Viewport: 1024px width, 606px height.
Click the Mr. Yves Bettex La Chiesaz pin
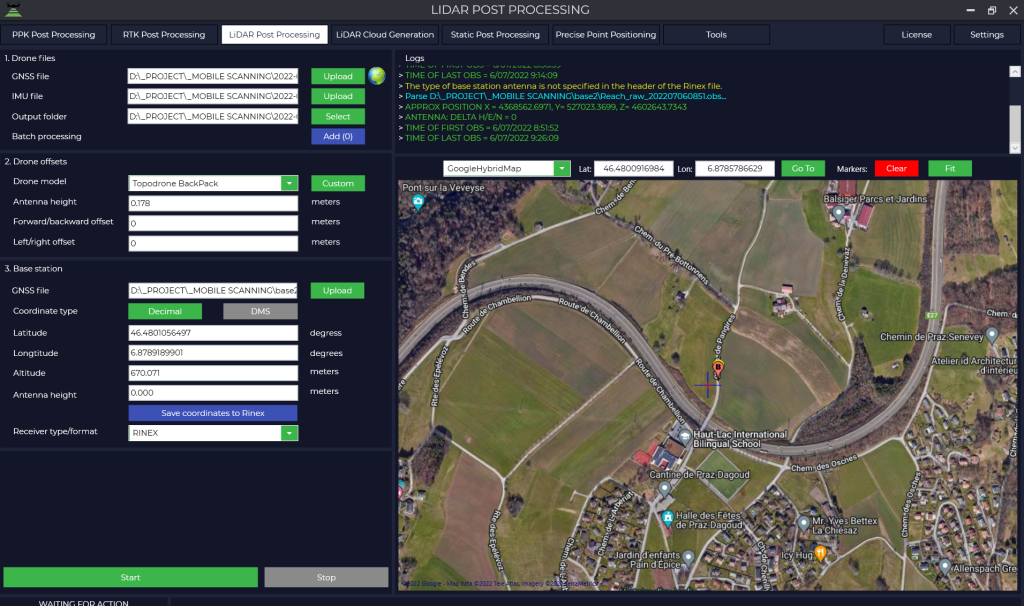(803, 523)
